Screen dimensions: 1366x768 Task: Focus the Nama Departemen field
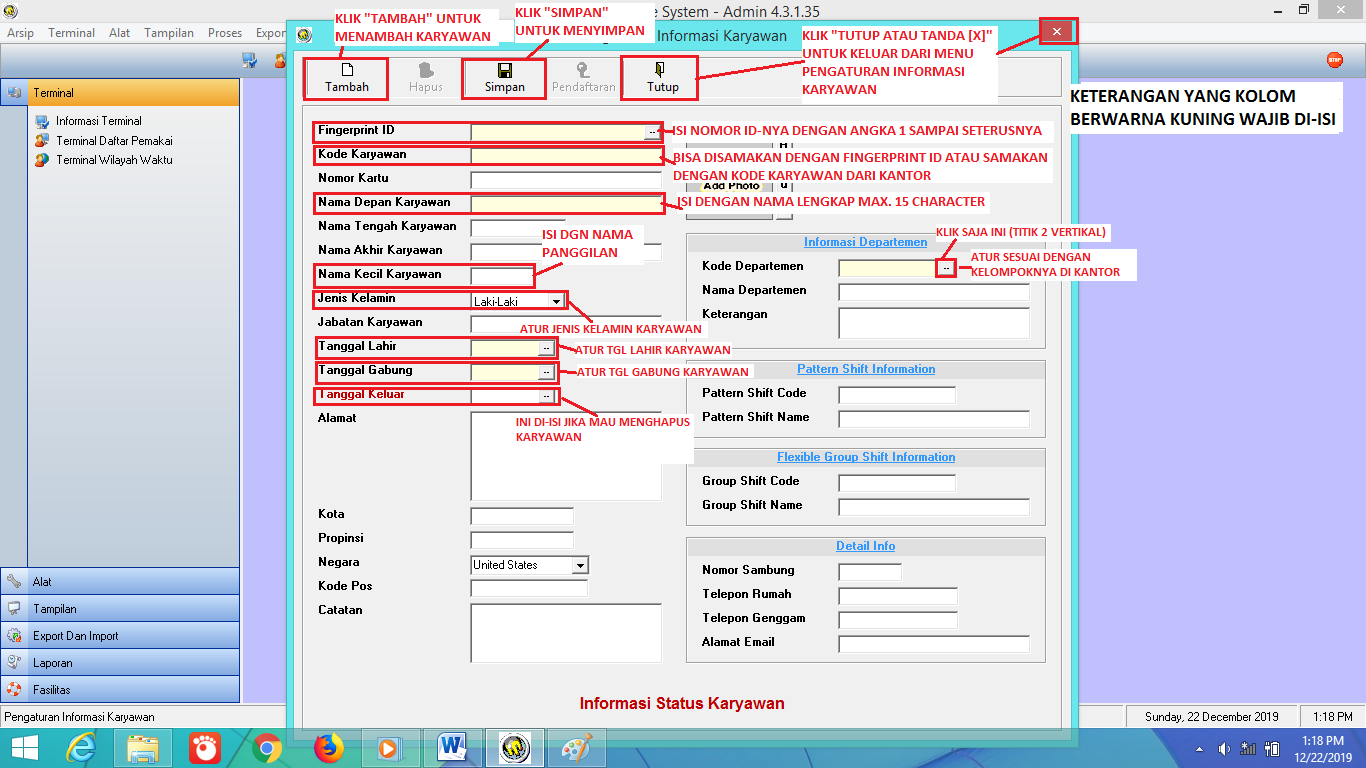(934, 292)
